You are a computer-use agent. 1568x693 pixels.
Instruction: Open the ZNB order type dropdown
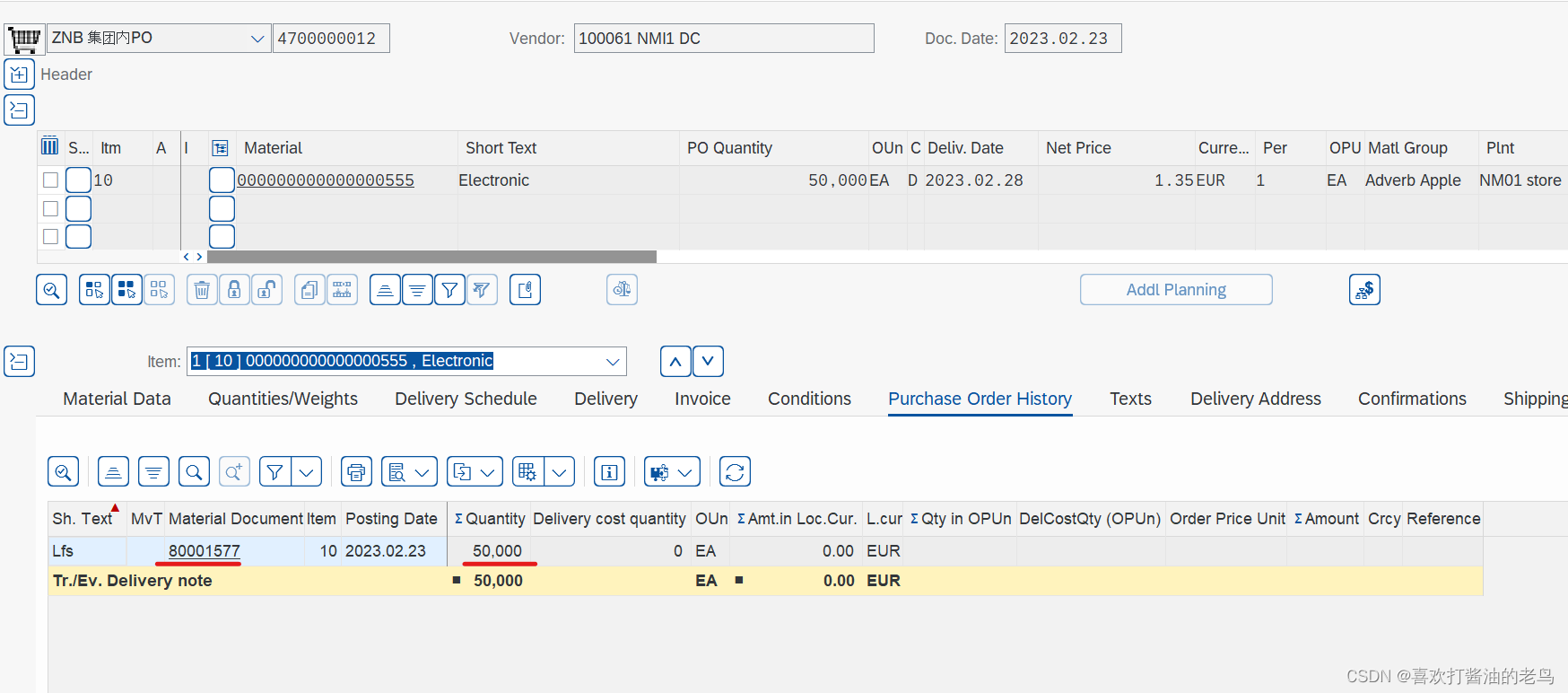257,39
